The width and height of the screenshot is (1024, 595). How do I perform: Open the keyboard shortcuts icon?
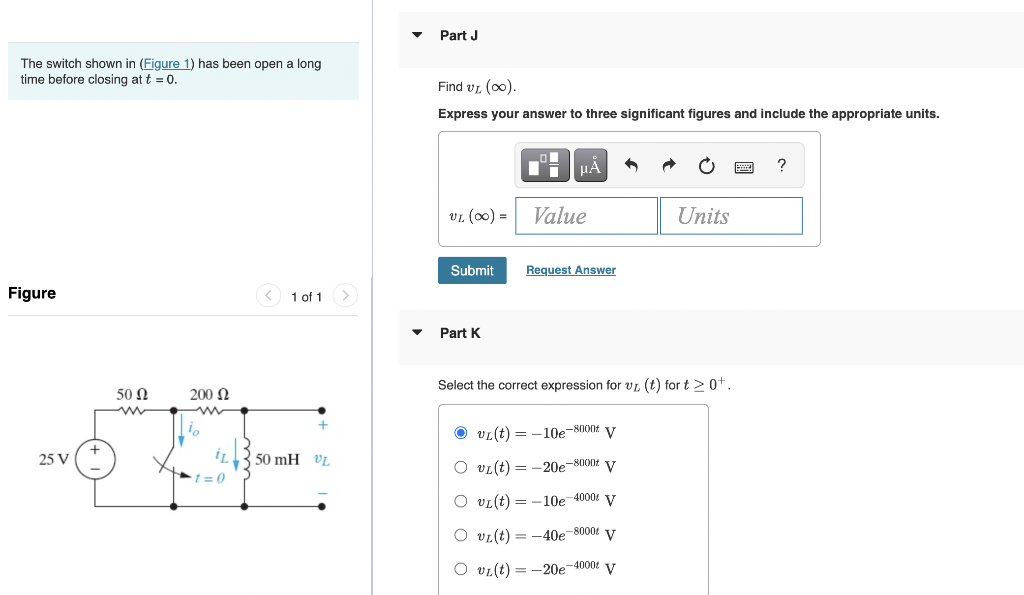click(744, 165)
